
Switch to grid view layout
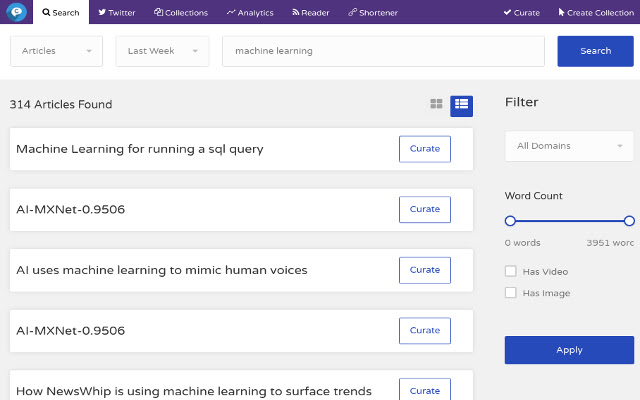coord(436,104)
